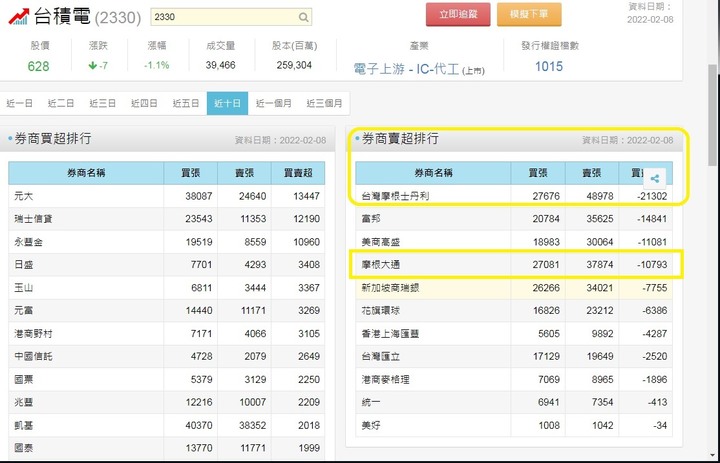Select broker 元大 in buy ranking

[x=23, y=196]
